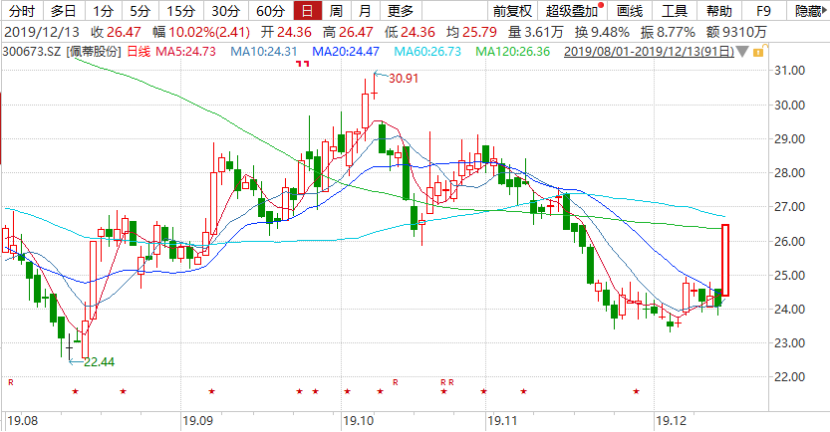Screen dimensions: 830x432
Task: Open the 前复权 adjustment menu
Action: click(x=512, y=11)
